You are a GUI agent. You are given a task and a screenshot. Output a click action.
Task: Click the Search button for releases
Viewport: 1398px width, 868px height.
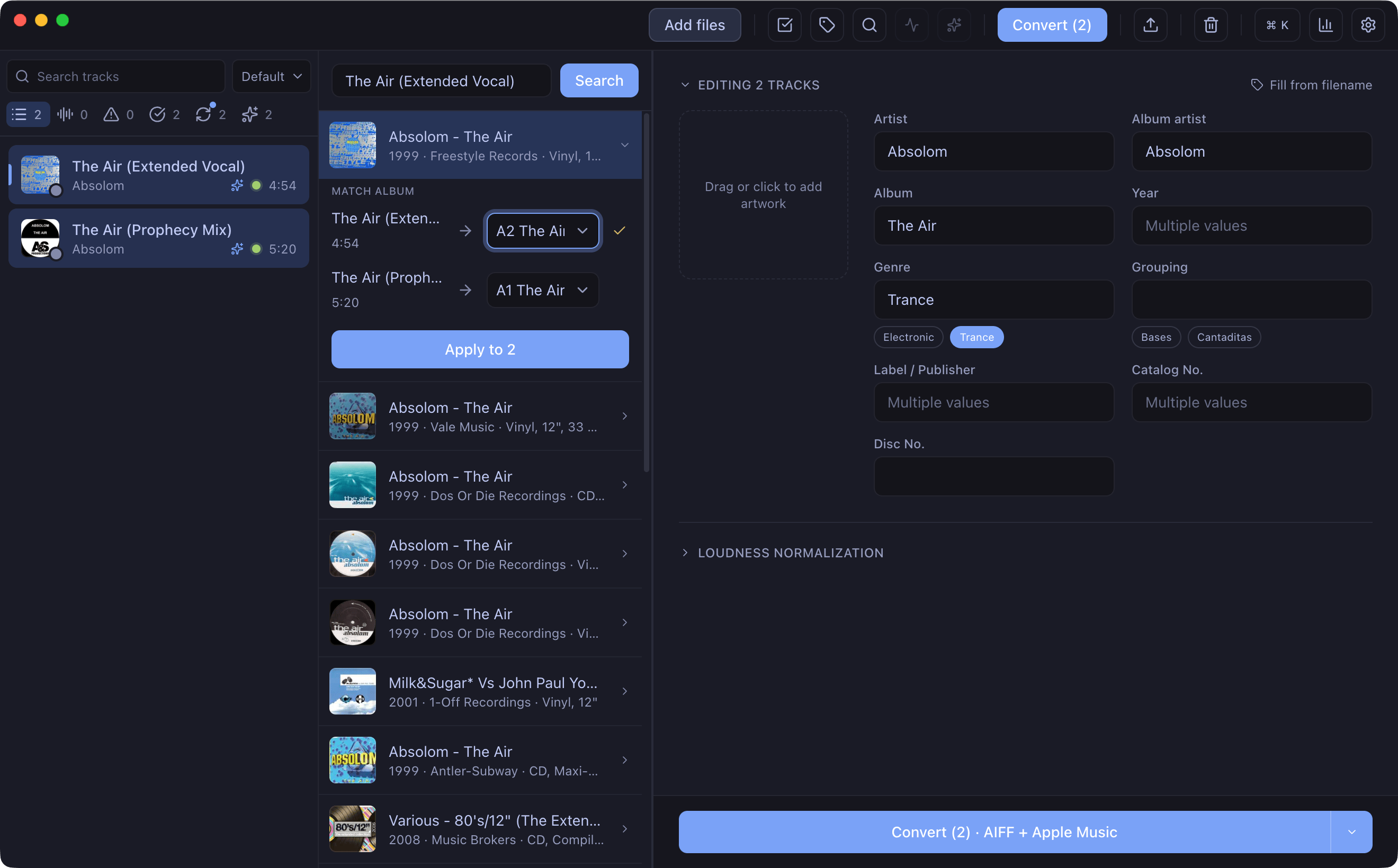pos(599,81)
